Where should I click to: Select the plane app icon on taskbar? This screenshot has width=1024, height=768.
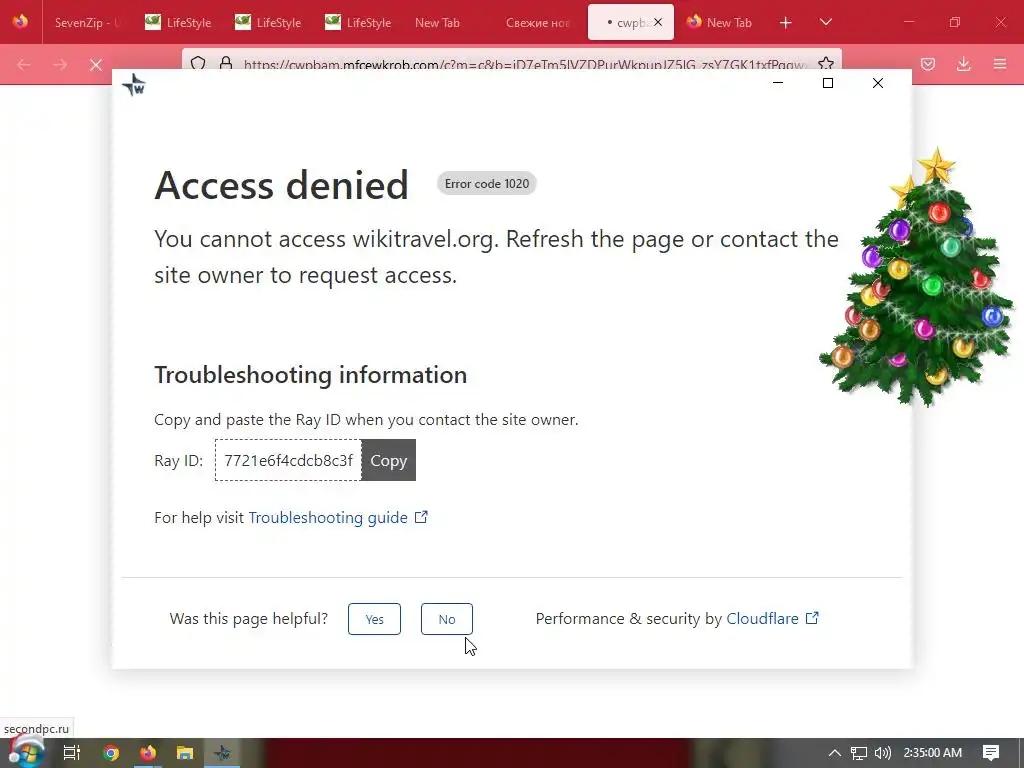coord(222,753)
